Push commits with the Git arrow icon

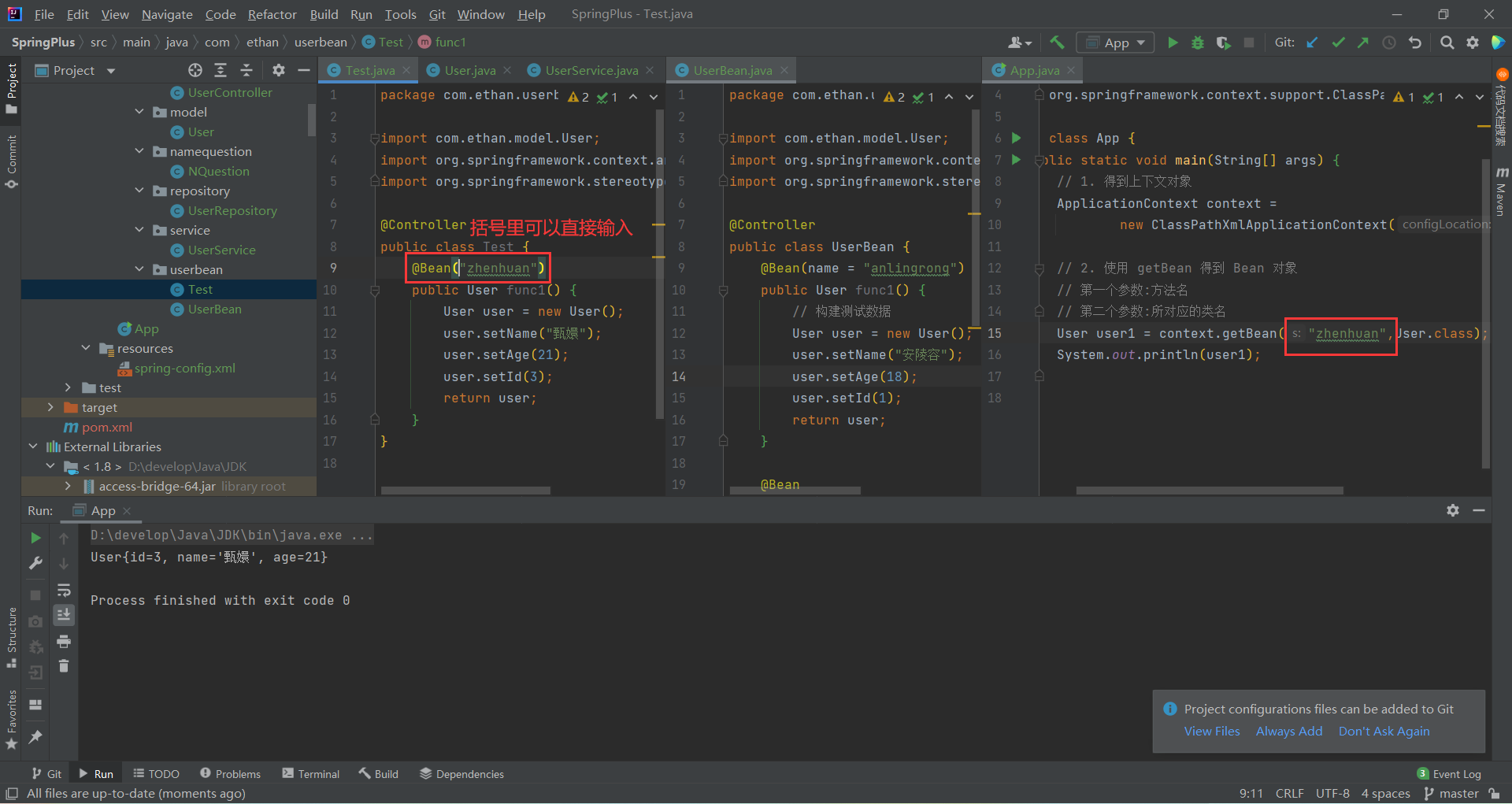(1363, 43)
